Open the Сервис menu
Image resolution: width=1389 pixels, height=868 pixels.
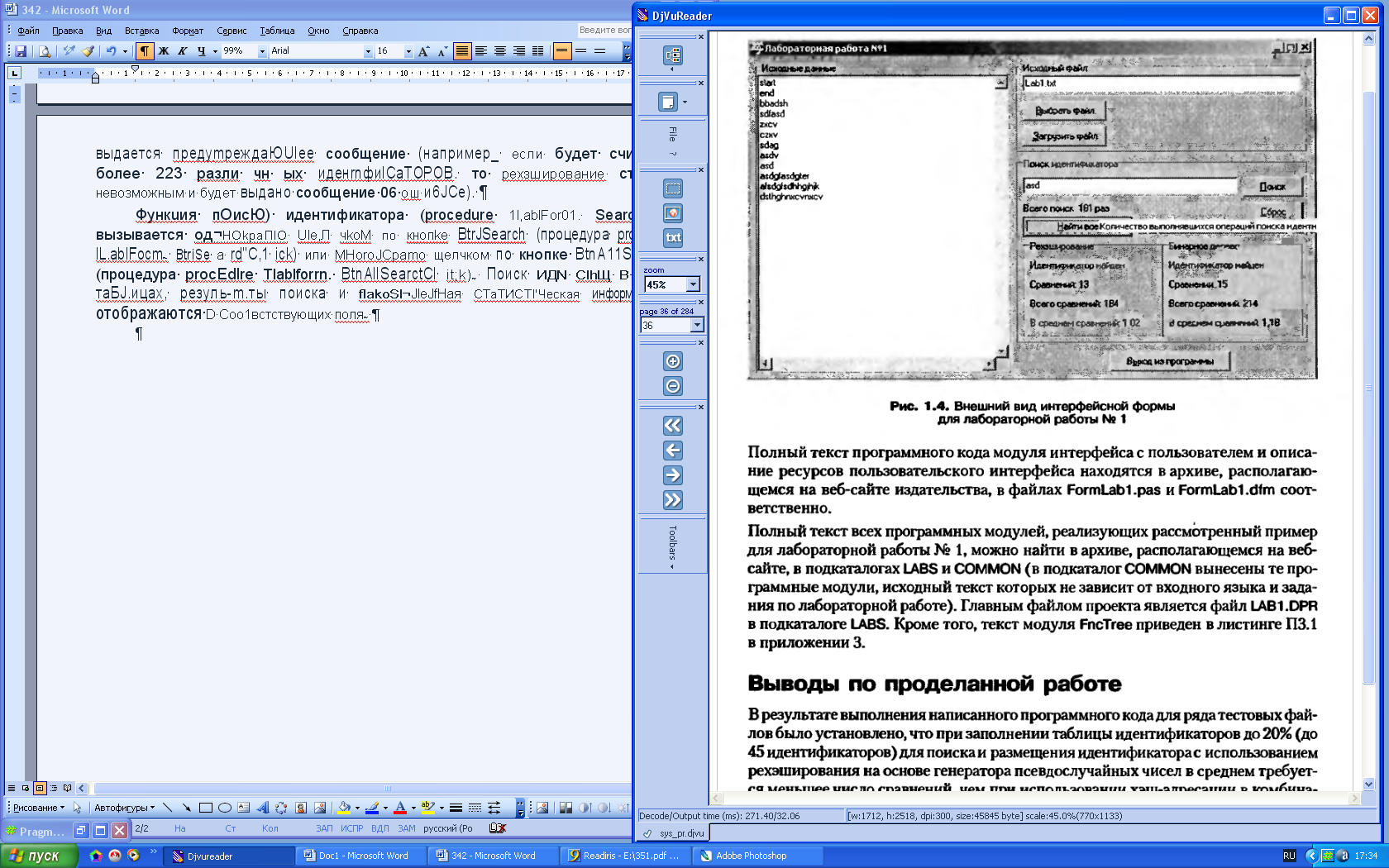231,31
